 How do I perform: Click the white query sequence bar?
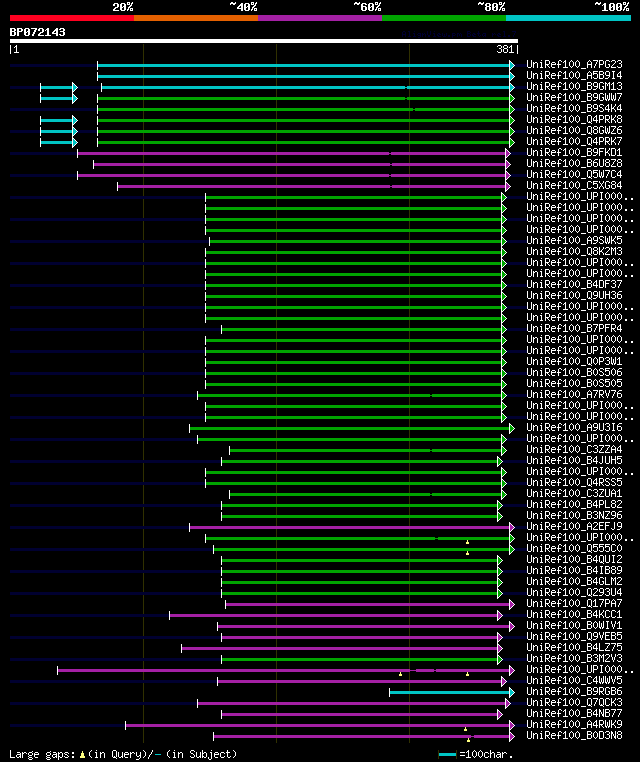click(264, 41)
